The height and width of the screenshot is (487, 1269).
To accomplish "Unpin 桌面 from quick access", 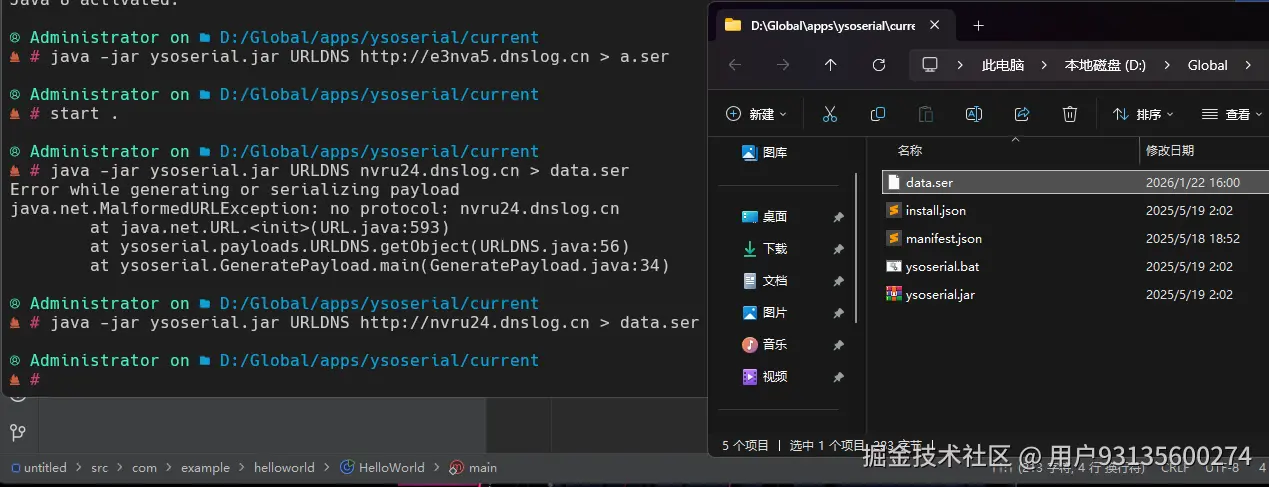I will 838,217.
